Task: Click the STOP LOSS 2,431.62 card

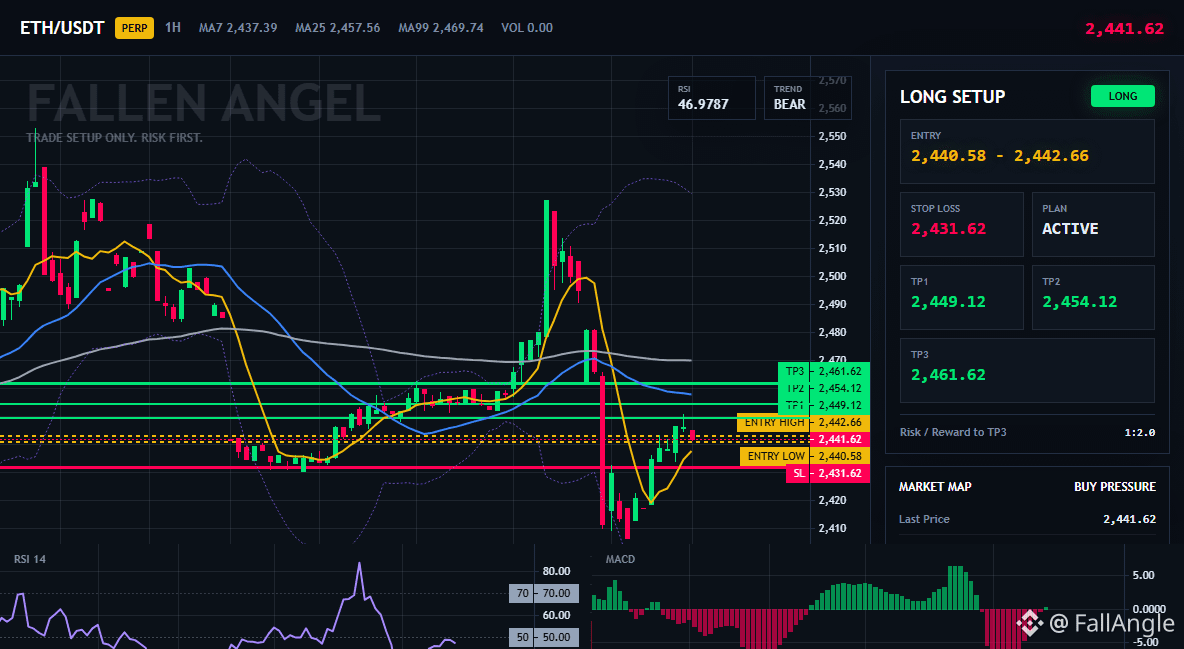Action: [x=961, y=224]
